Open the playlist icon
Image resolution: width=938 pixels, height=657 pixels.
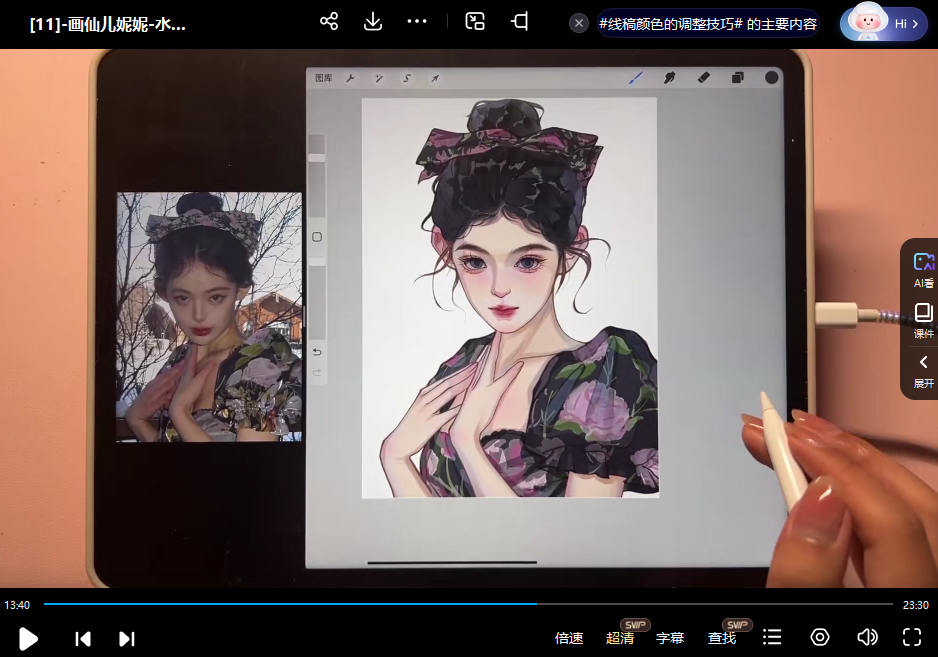(772, 637)
